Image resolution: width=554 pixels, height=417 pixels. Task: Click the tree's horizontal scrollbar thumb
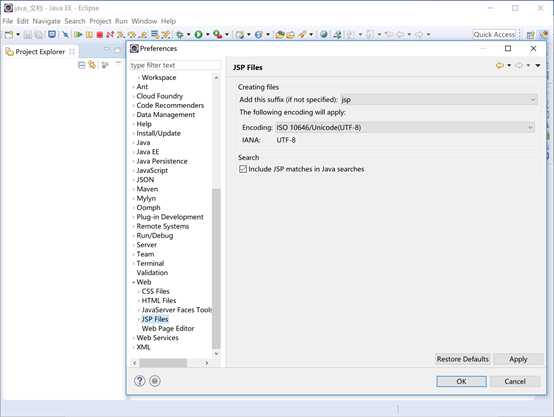tap(163, 363)
